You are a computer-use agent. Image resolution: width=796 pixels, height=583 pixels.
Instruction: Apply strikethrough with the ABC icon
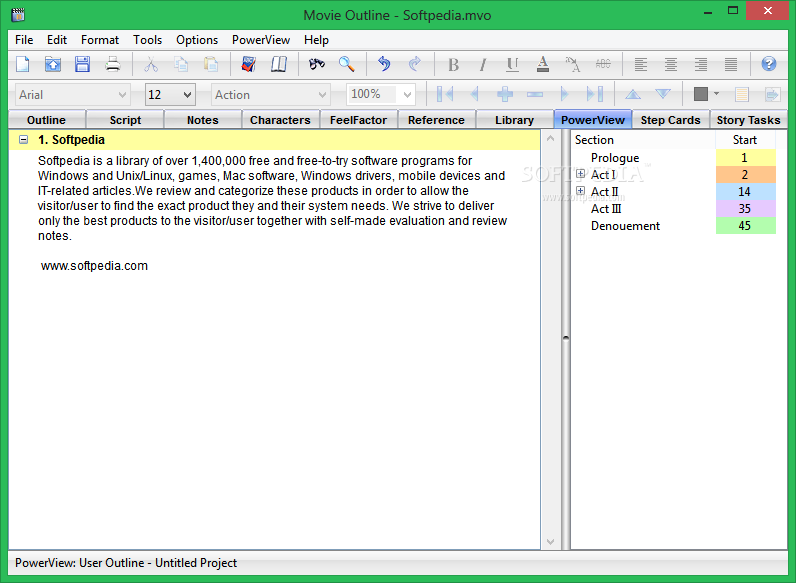coord(603,64)
